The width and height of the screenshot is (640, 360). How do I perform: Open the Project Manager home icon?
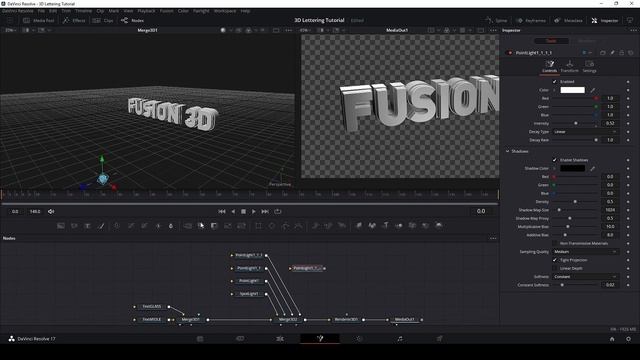612,339
